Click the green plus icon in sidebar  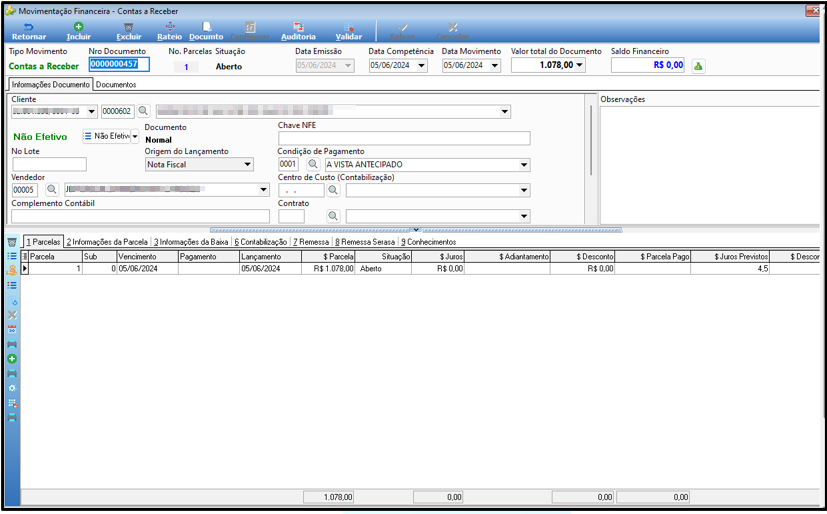12,359
